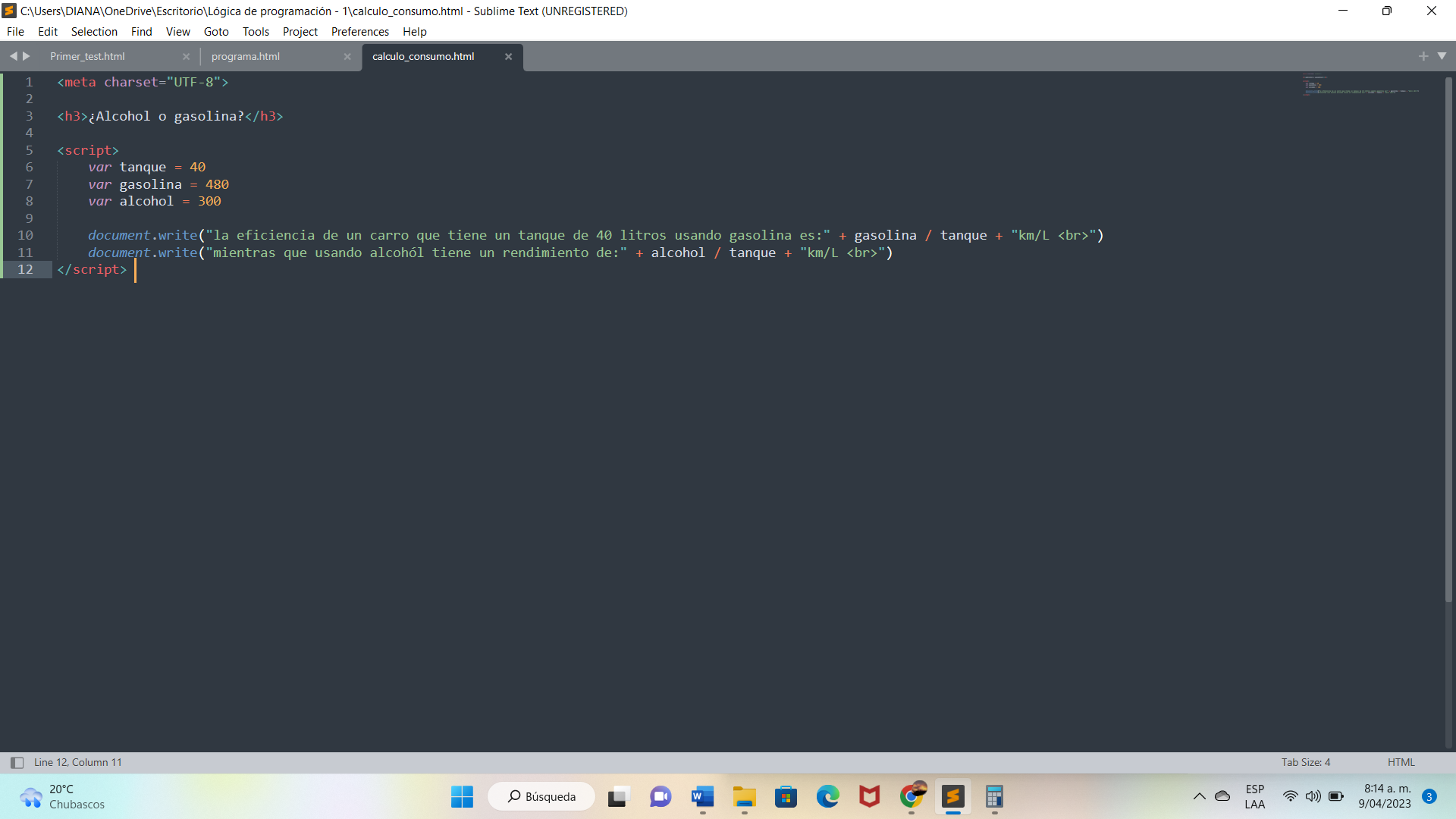Toggle the sidebar icon in status bar
Image resolution: width=1456 pixels, height=819 pixels.
17,763
